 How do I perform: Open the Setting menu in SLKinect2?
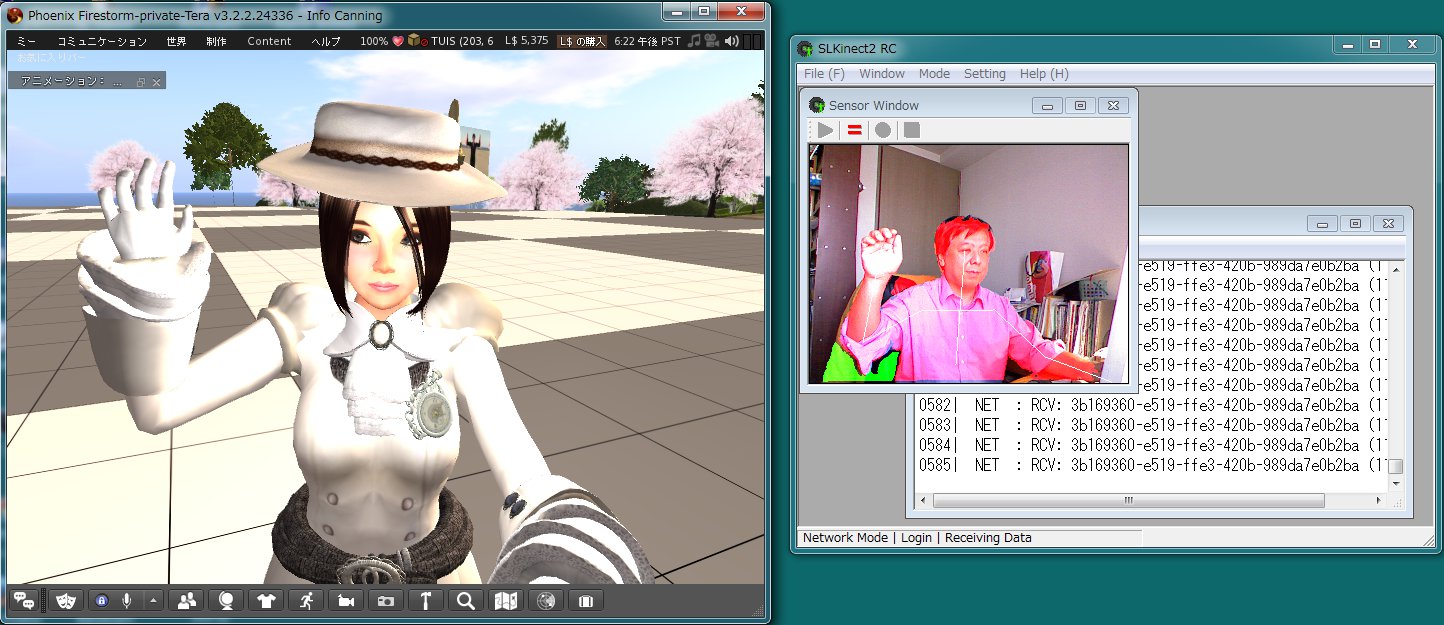[x=984, y=73]
